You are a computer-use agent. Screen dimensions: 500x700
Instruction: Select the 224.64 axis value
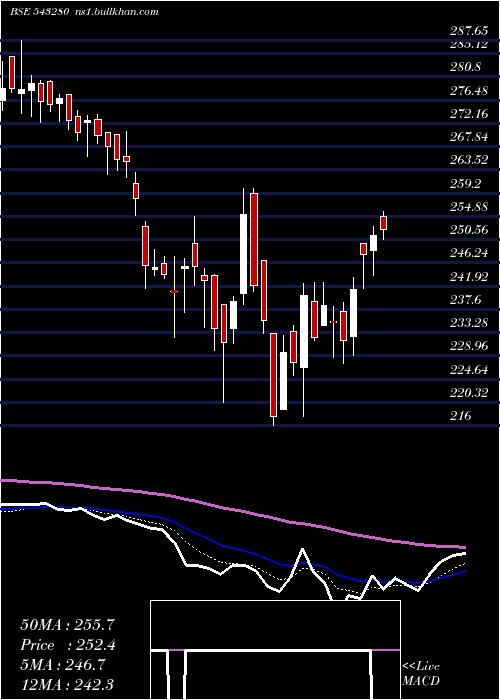(x=469, y=369)
